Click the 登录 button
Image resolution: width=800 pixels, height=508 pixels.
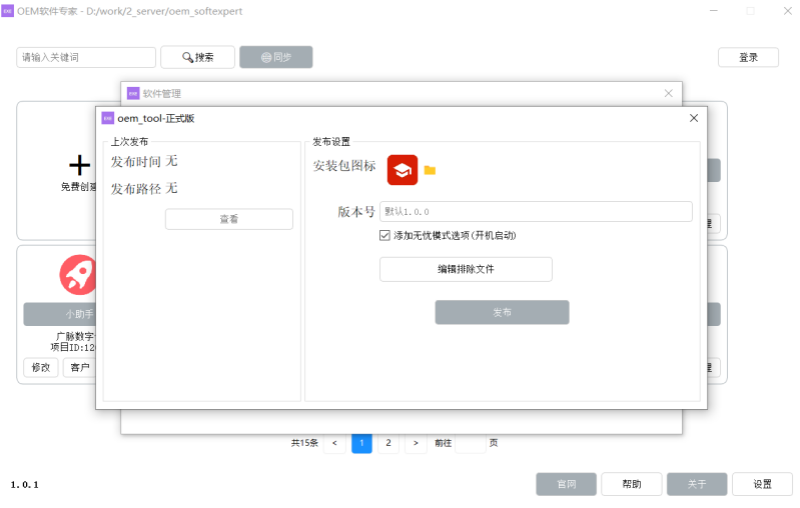[x=748, y=57]
